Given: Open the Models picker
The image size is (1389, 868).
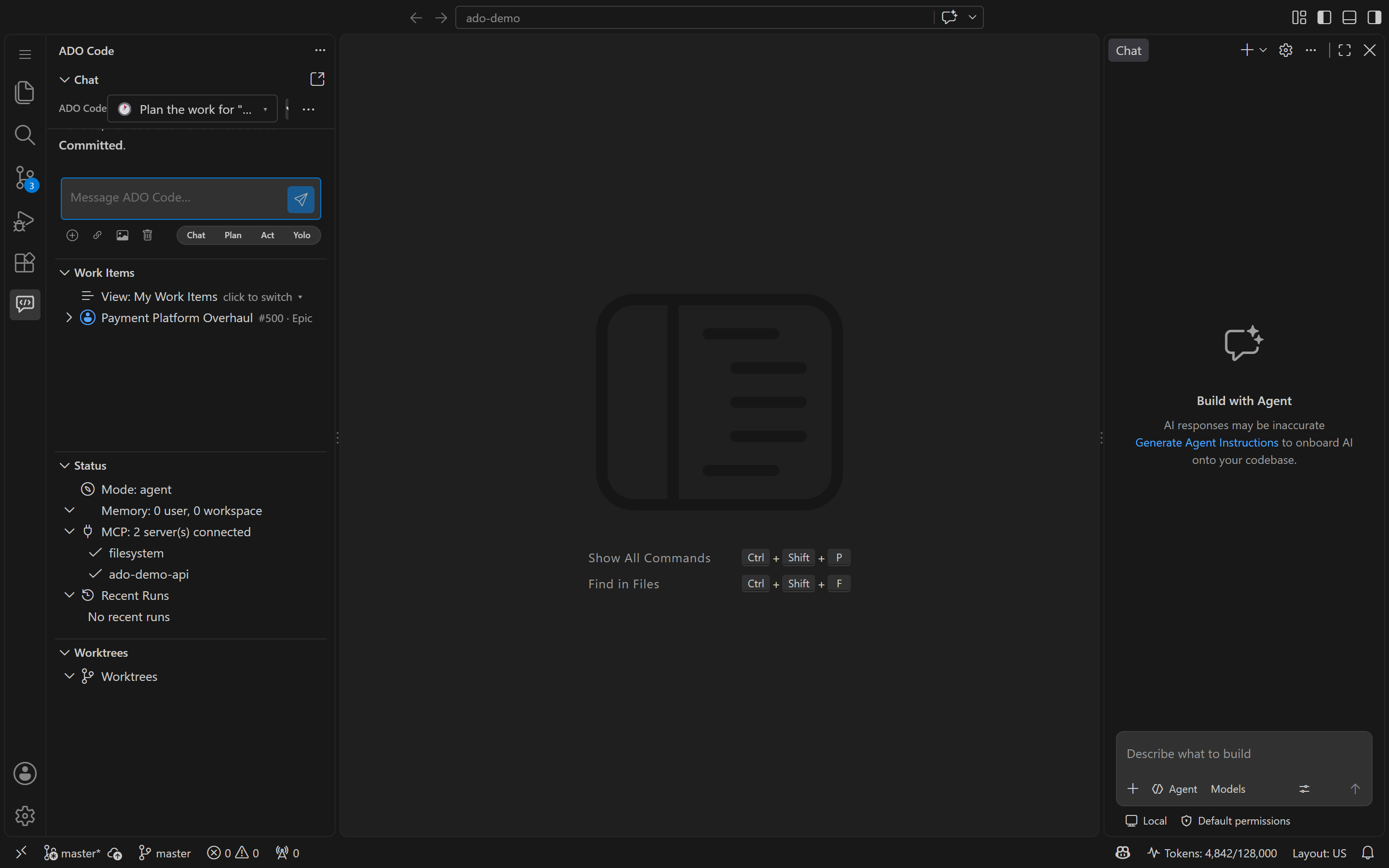Looking at the screenshot, I should pyautogui.click(x=1228, y=789).
